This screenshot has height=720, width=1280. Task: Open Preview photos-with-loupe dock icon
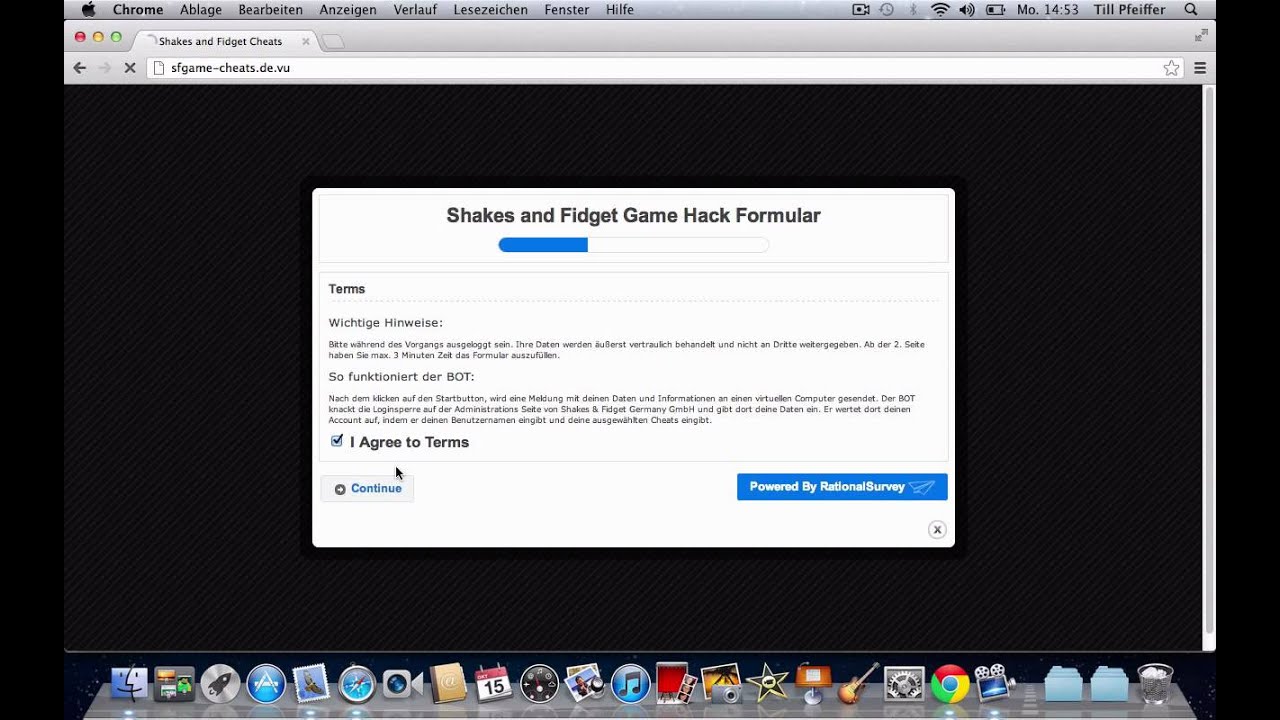coord(585,684)
